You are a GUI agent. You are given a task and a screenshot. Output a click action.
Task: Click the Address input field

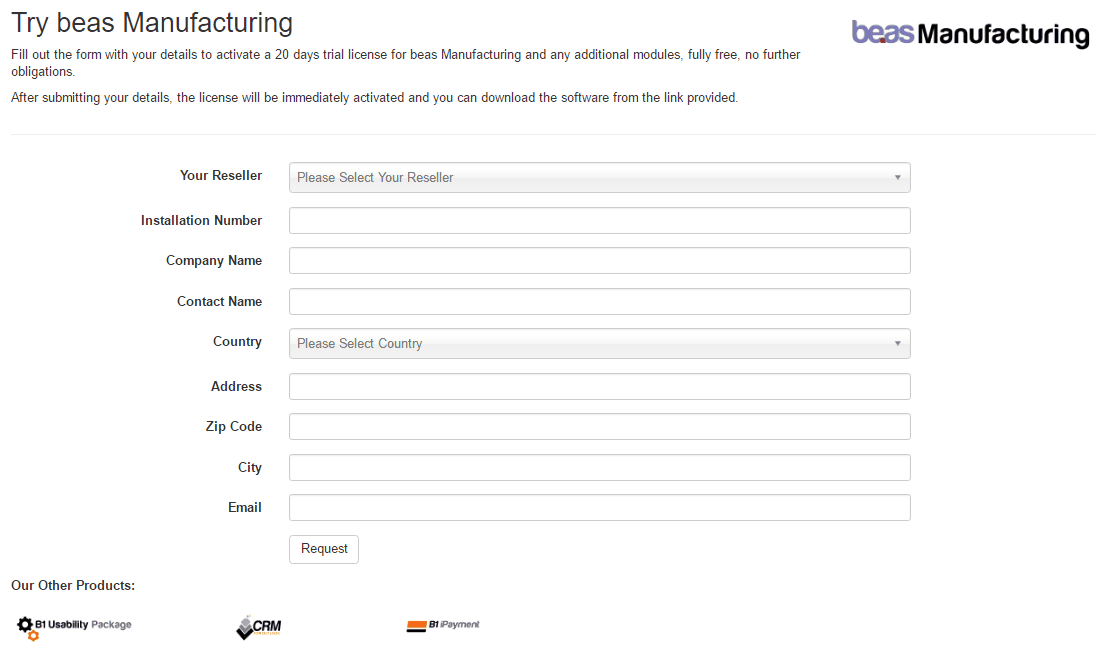click(x=599, y=386)
